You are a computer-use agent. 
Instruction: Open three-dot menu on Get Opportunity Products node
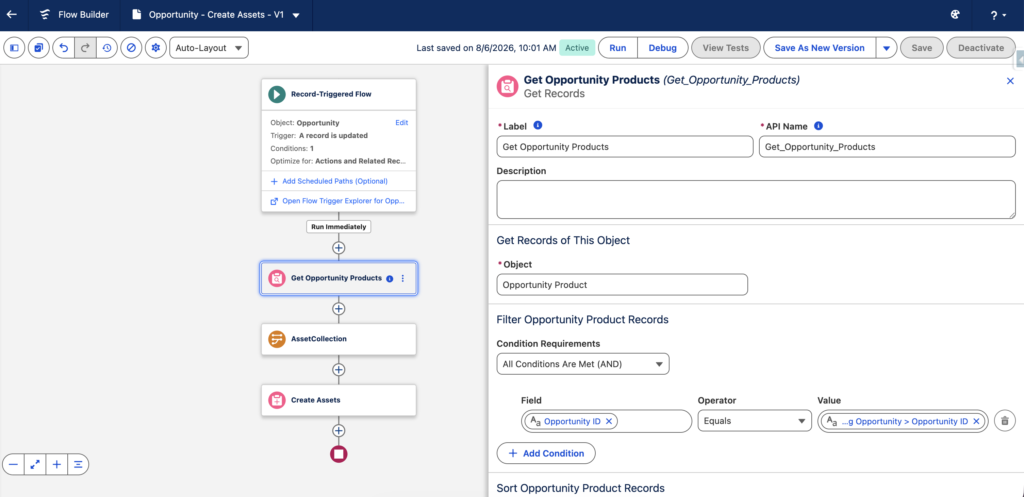tap(402, 278)
